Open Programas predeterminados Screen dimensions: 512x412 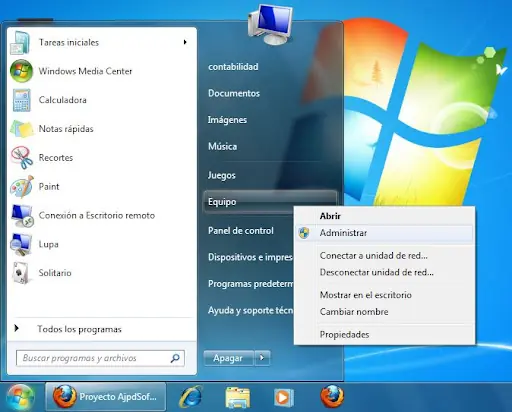[250, 284]
